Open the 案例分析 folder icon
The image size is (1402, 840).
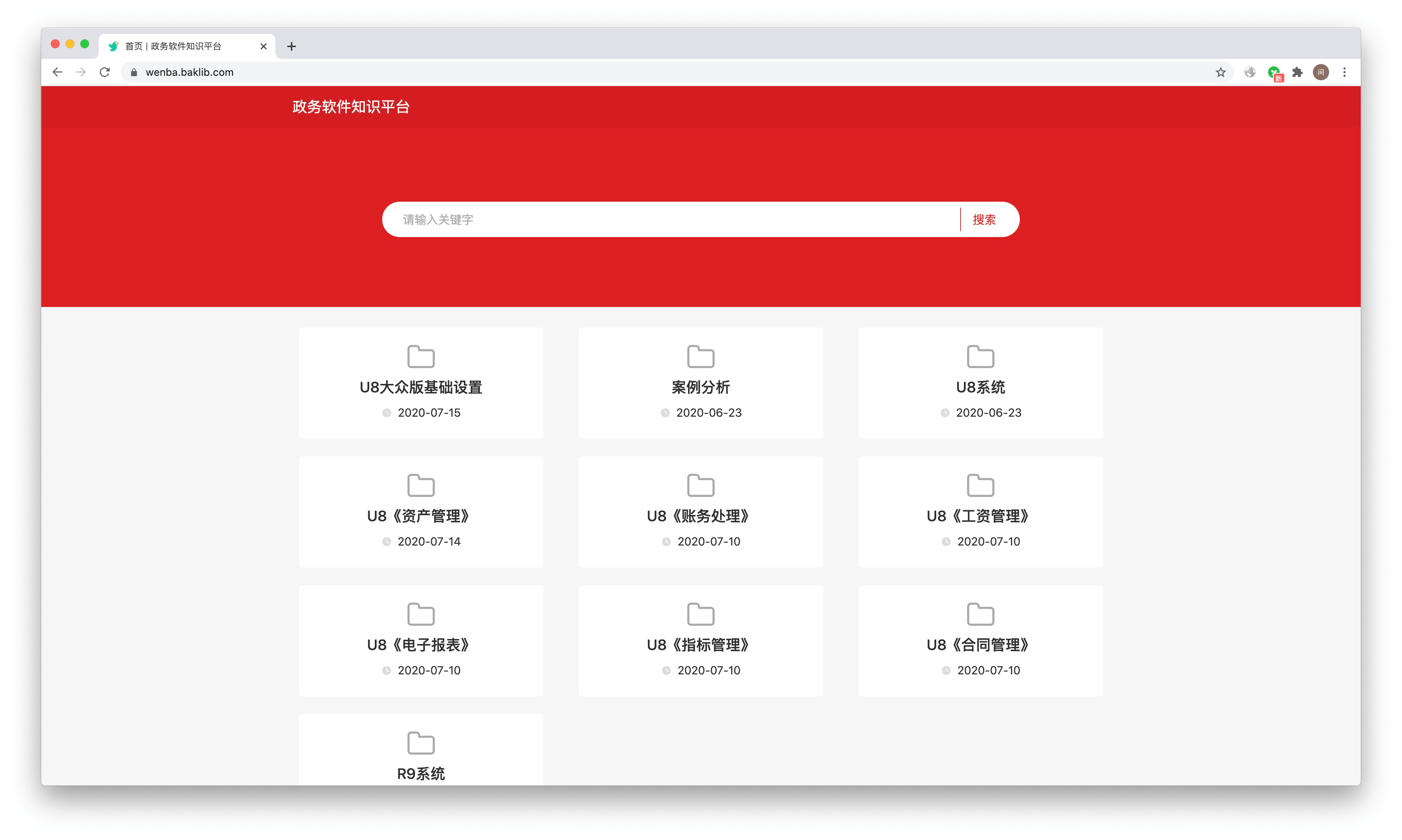coord(700,357)
